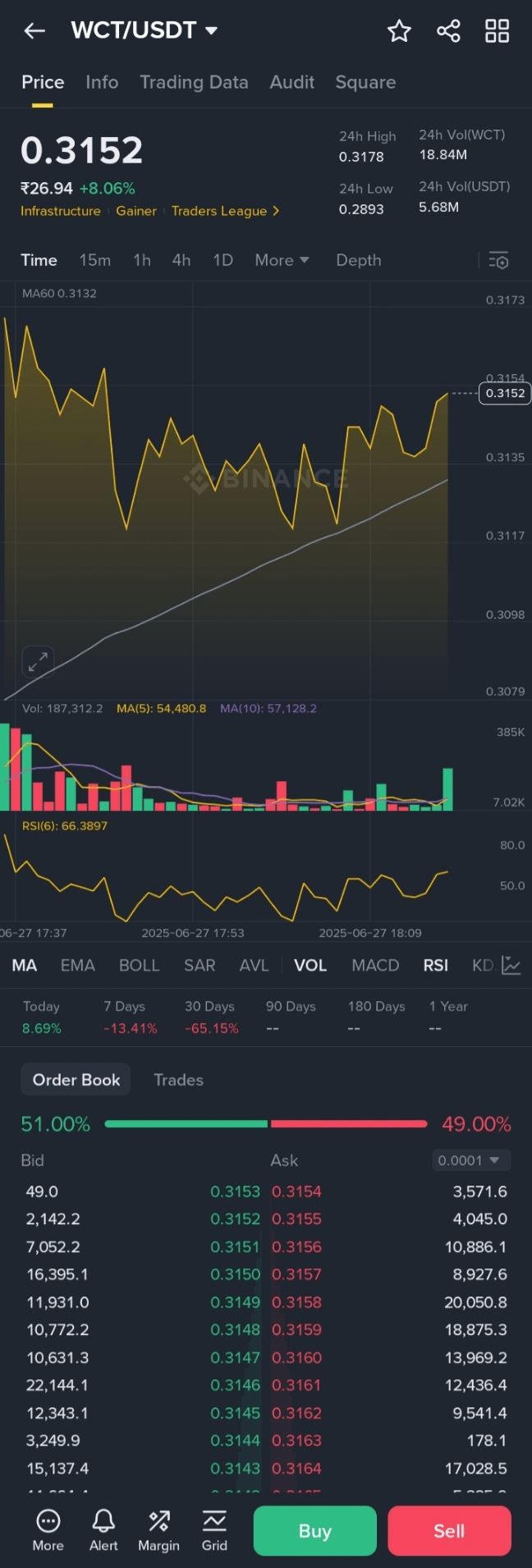Tap the RSI(6): 66.3897 label
532x1568 pixels.
[65, 825]
